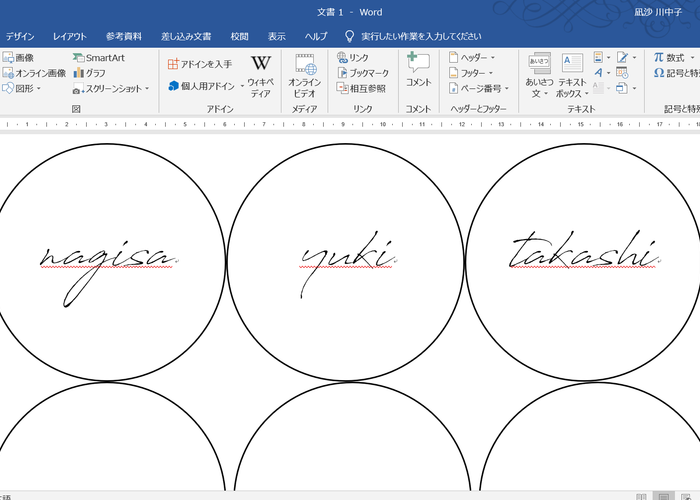This screenshot has width=700, height=500.
Task: Open the あいさつ文 greeting menu
Action: pos(539,76)
